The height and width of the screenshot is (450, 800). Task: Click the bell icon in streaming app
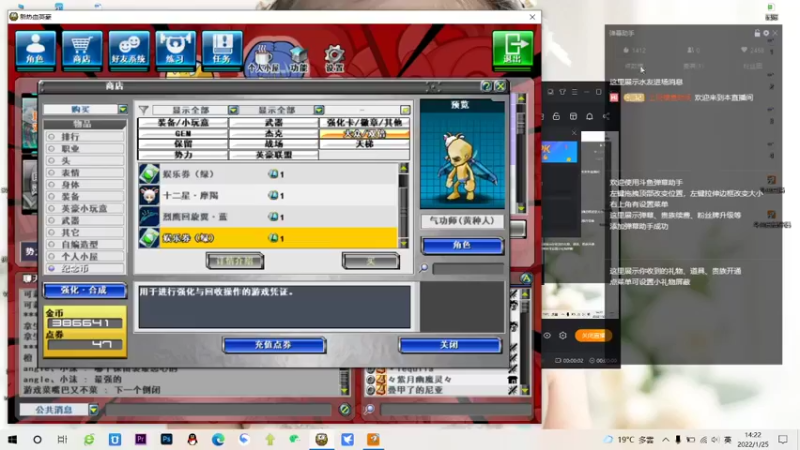[x=589, y=116]
